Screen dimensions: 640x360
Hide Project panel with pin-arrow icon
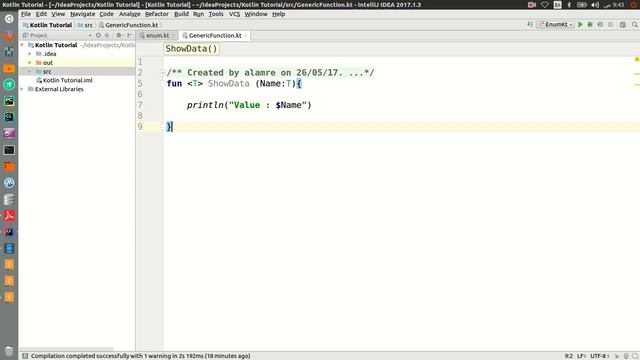coord(129,36)
